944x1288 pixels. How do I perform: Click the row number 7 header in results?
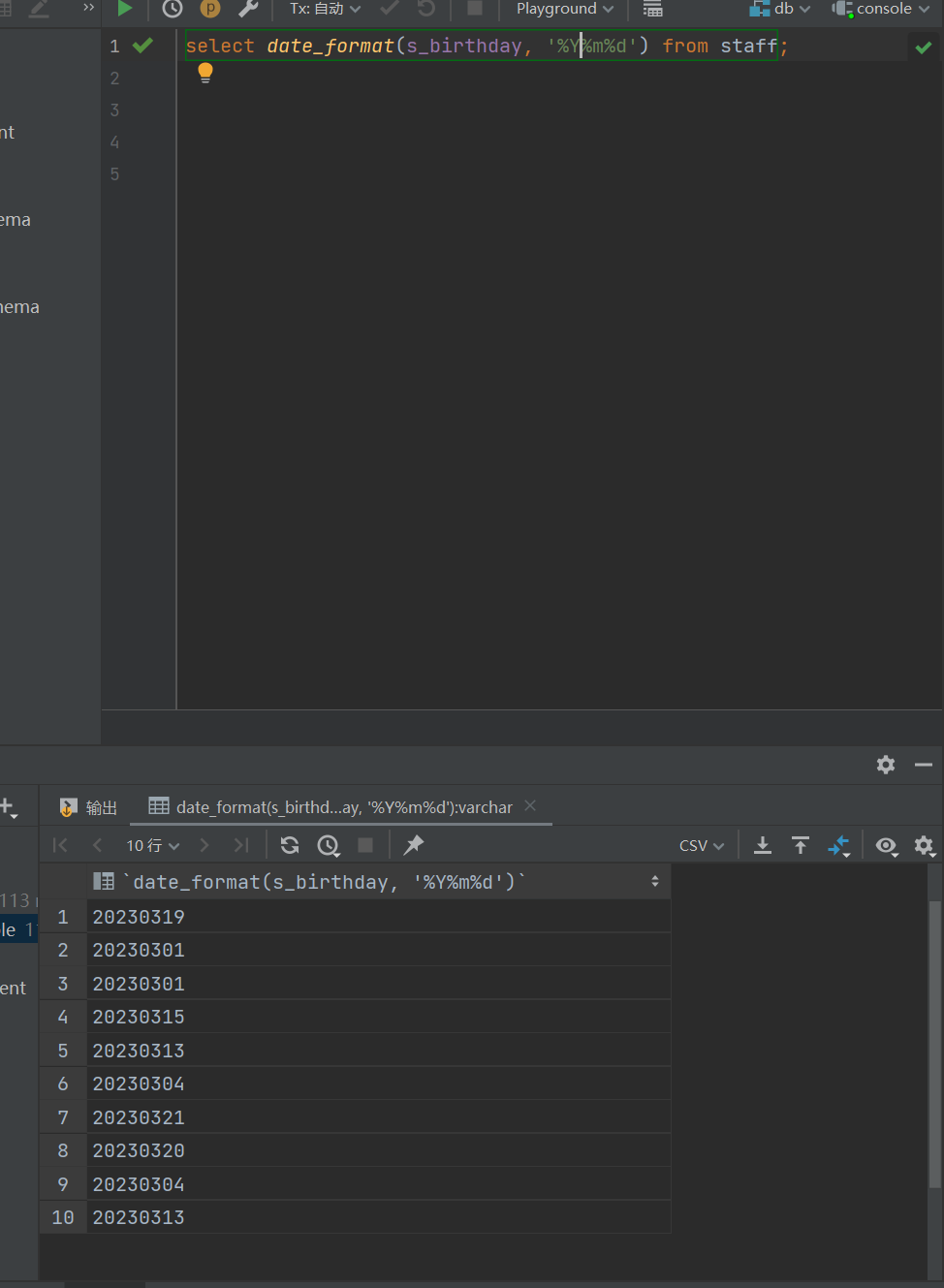[x=63, y=1117]
